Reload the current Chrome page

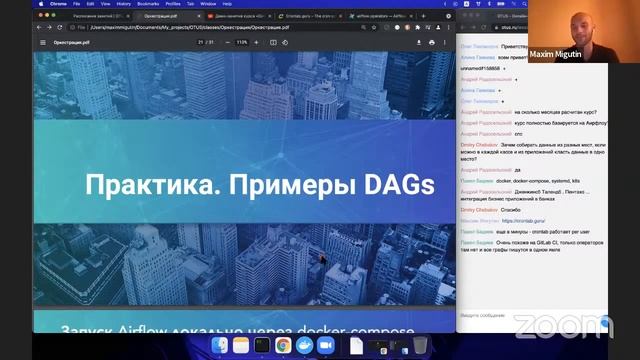pos(60,27)
